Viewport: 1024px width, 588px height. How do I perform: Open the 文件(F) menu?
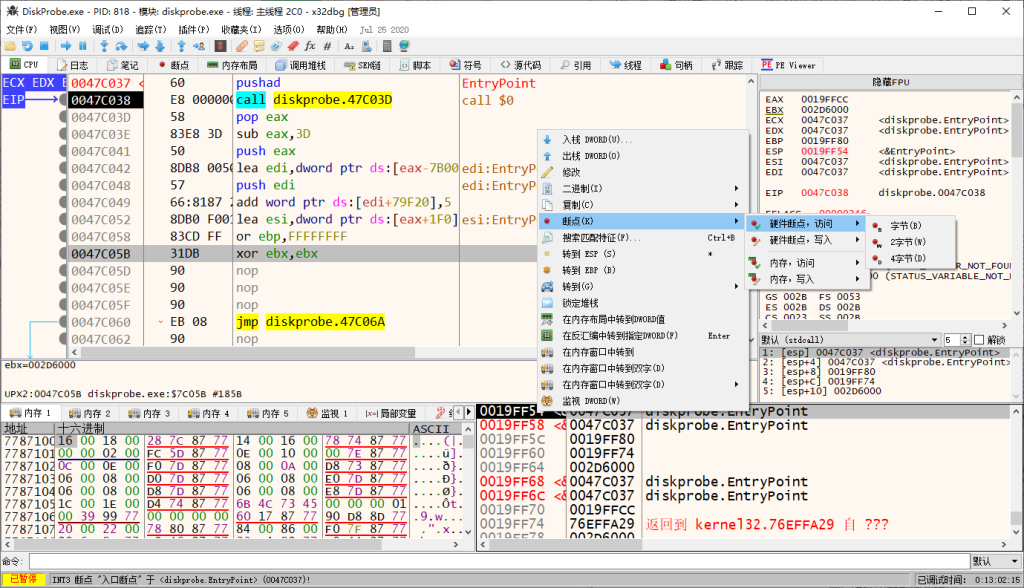coord(22,29)
